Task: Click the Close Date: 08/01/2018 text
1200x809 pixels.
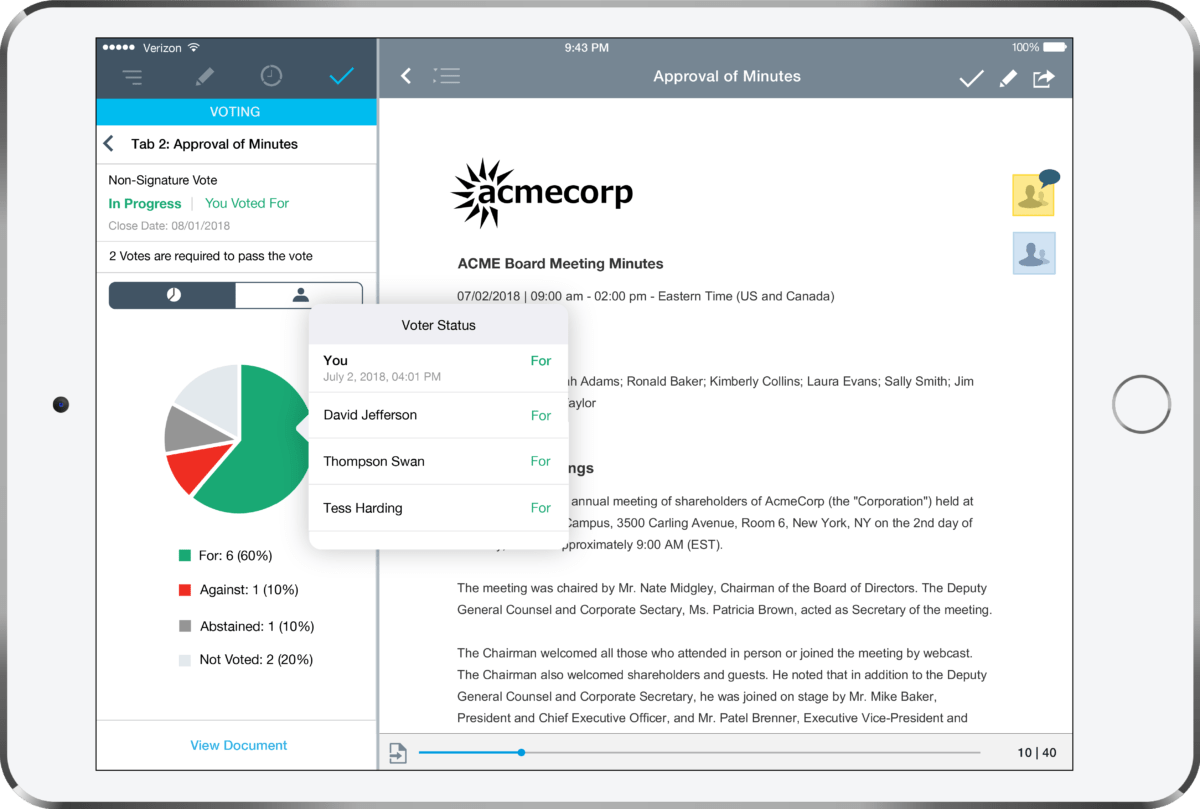Action: coord(169,226)
